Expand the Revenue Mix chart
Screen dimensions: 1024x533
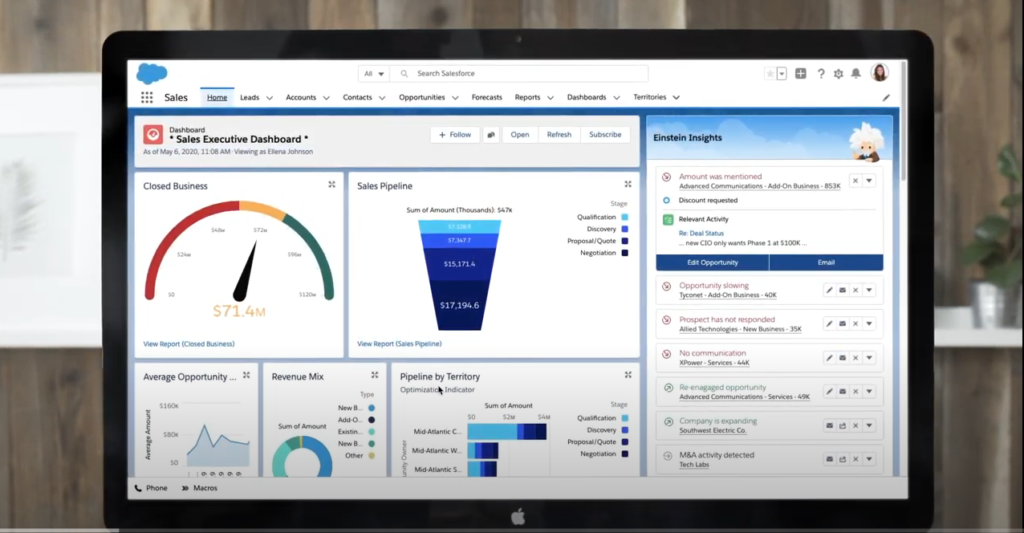coord(374,375)
